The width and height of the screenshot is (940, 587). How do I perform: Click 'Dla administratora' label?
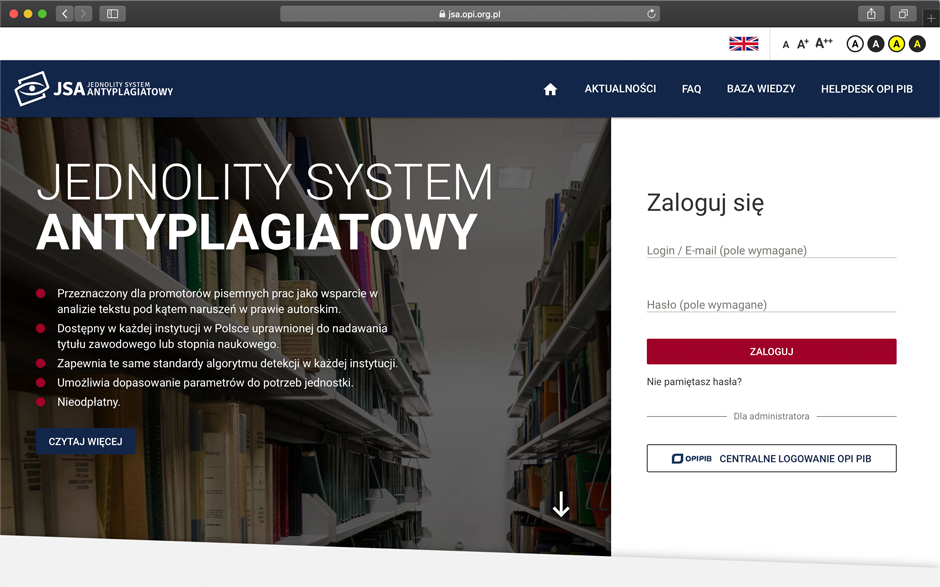click(x=771, y=416)
